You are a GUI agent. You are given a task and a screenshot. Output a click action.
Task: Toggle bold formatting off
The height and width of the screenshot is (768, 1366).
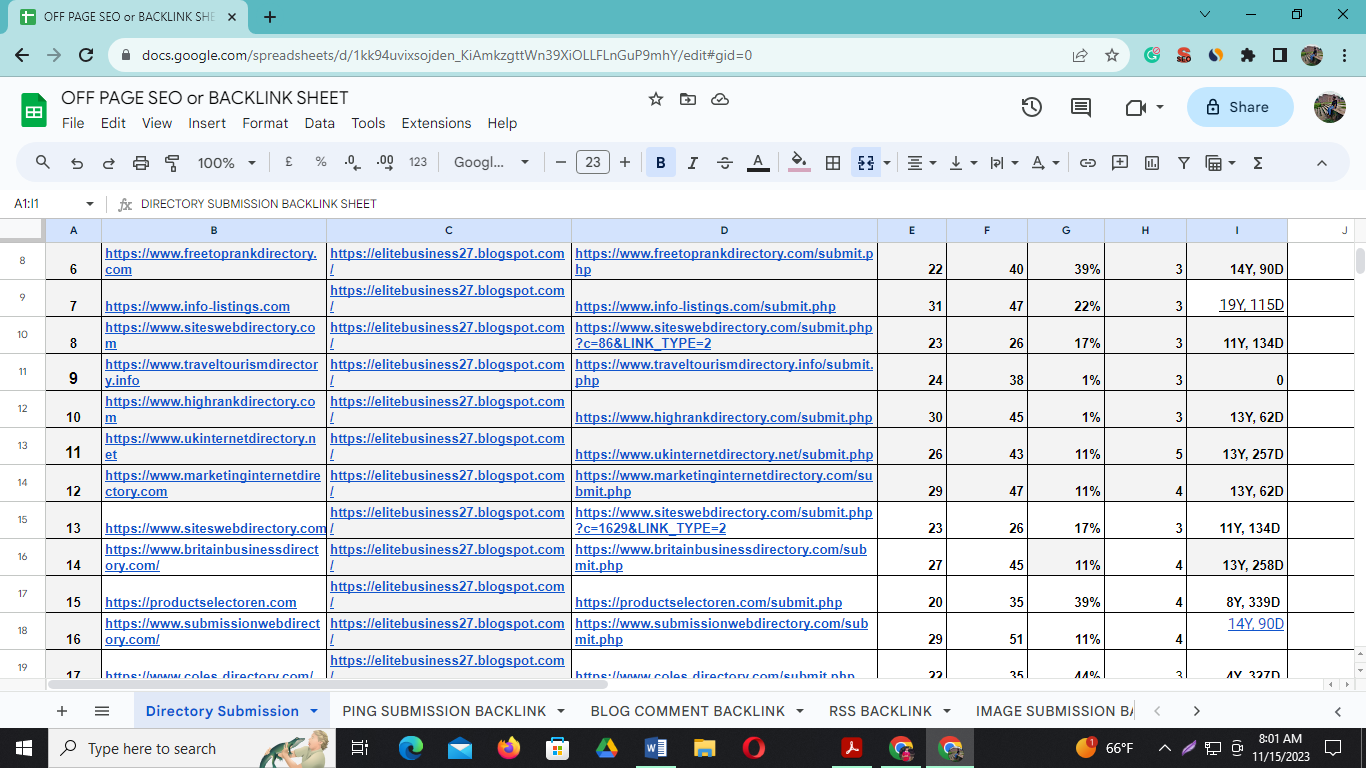pyautogui.click(x=661, y=161)
